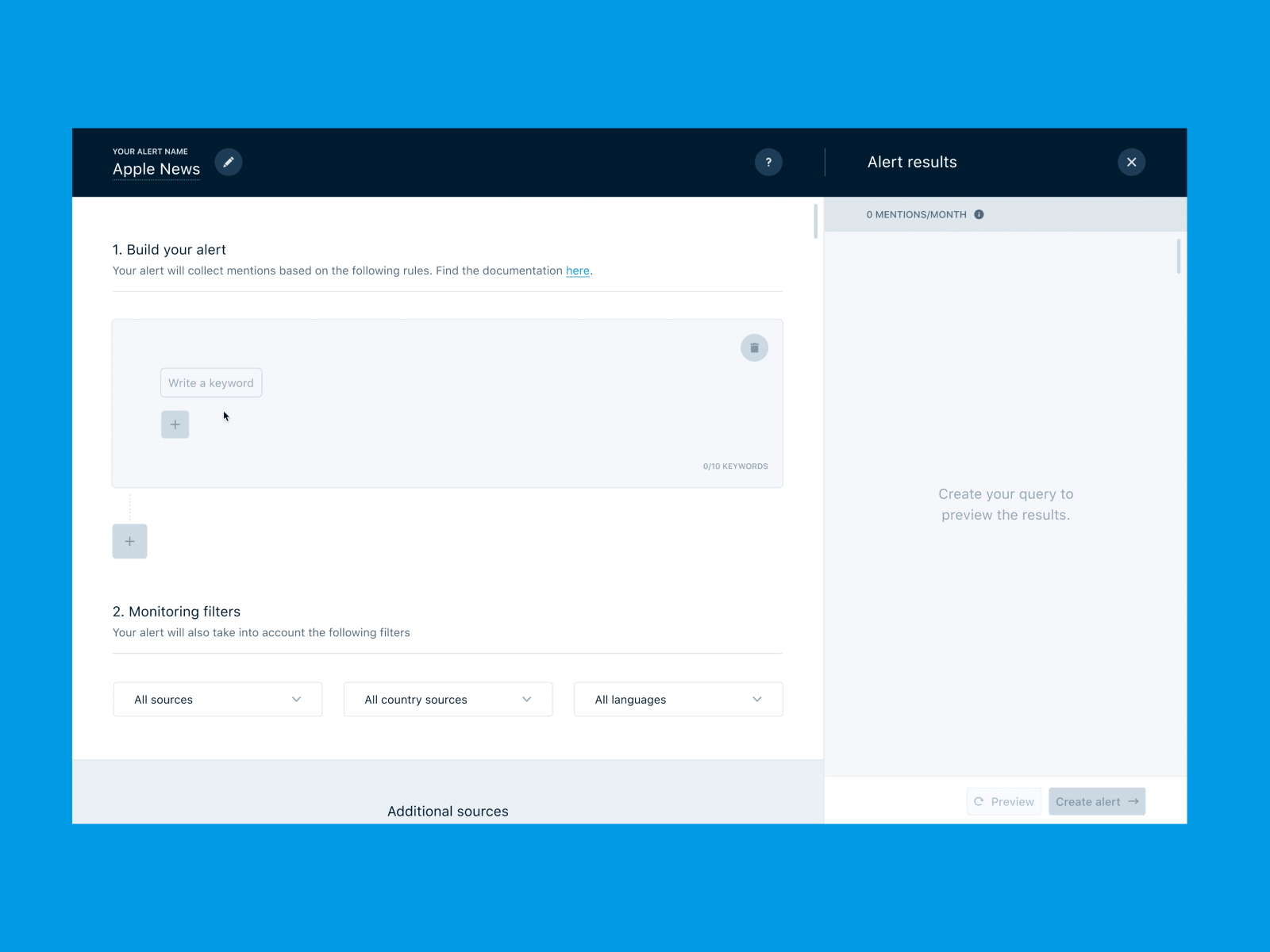1270x952 pixels.
Task: Open the All sources dropdown
Action: (x=217, y=699)
